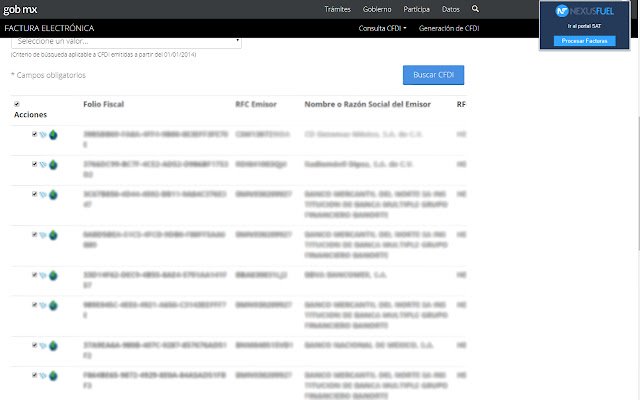This screenshot has height=400, width=640.
Task: Go to Generación de CFDI
Action: click(x=449, y=28)
